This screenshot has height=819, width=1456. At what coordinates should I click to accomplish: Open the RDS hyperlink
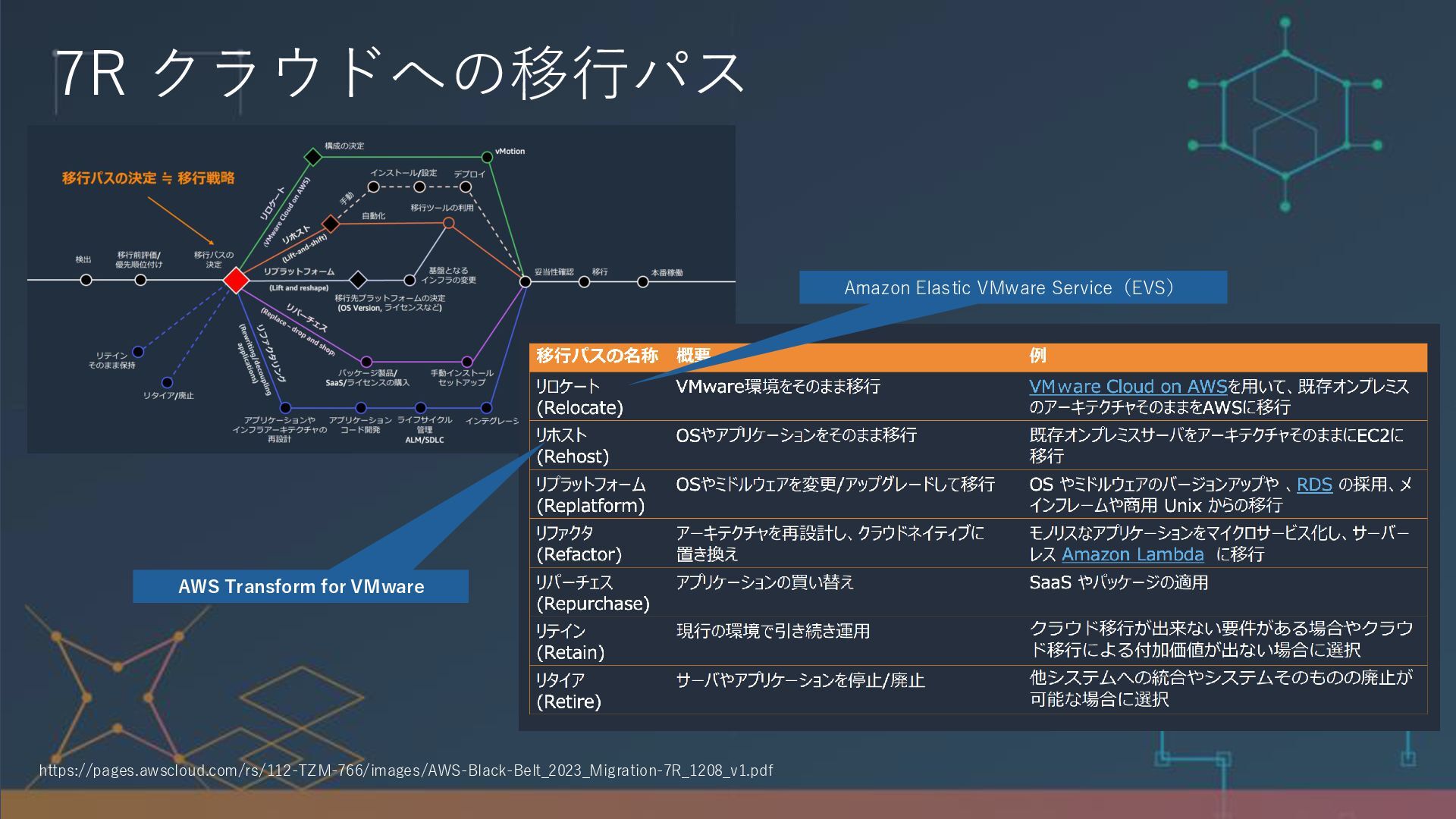point(1314,484)
